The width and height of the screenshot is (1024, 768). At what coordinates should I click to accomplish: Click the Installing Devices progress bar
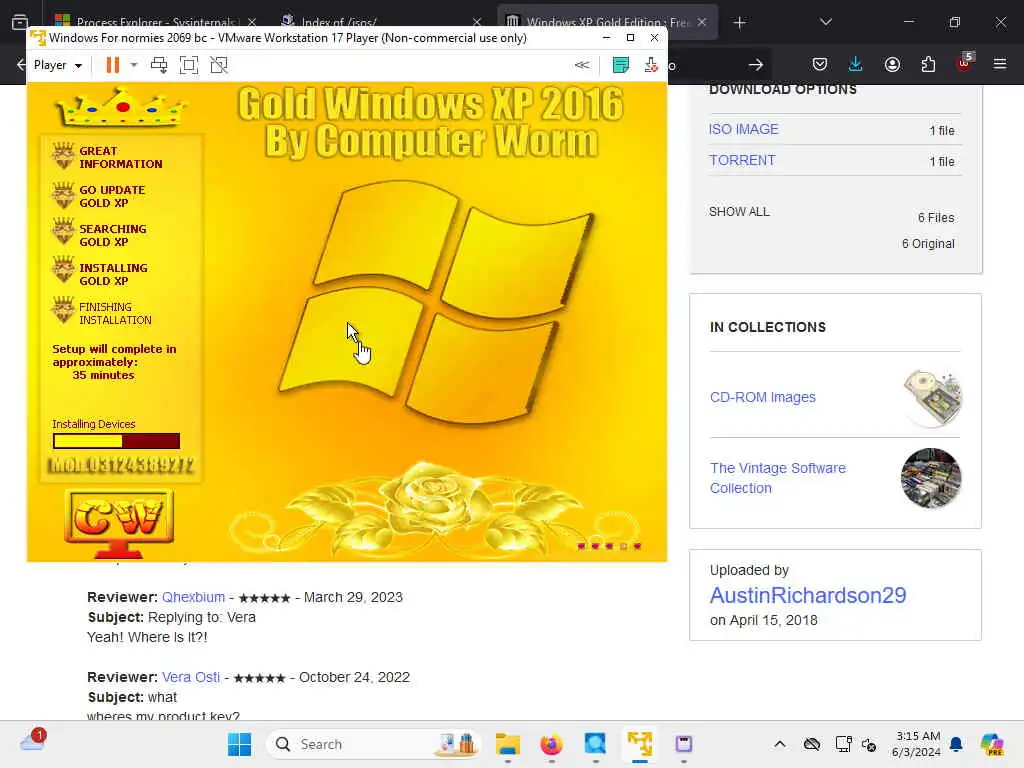(116, 441)
